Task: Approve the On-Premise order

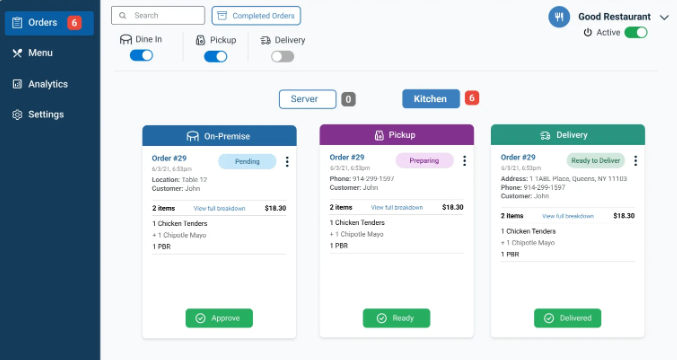Action: [219, 318]
